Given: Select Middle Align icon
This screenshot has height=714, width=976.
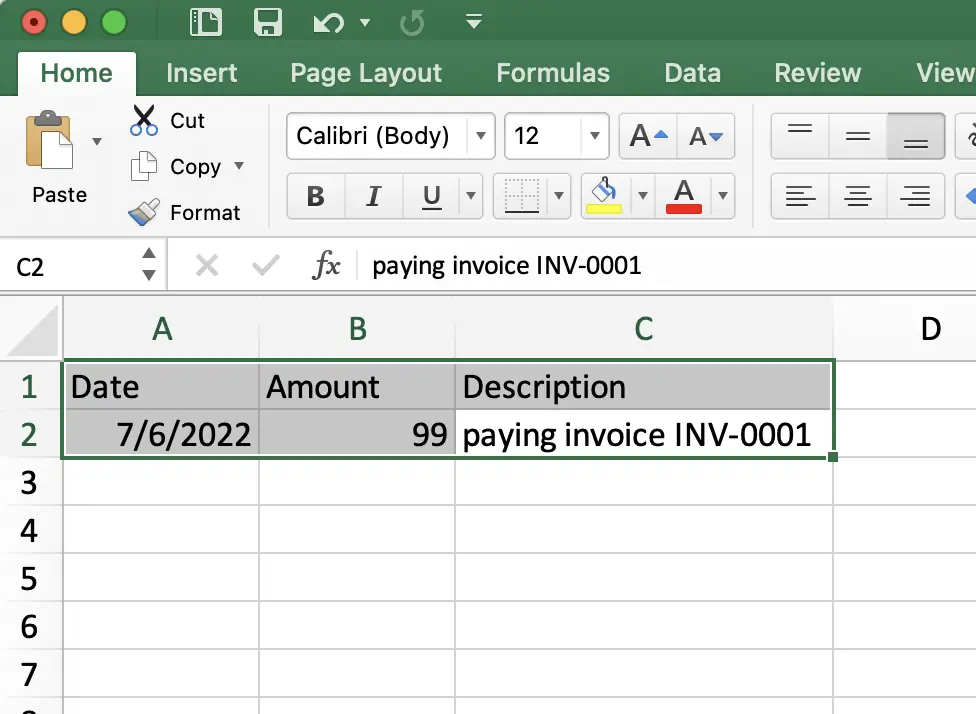Looking at the screenshot, I should (858, 136).
